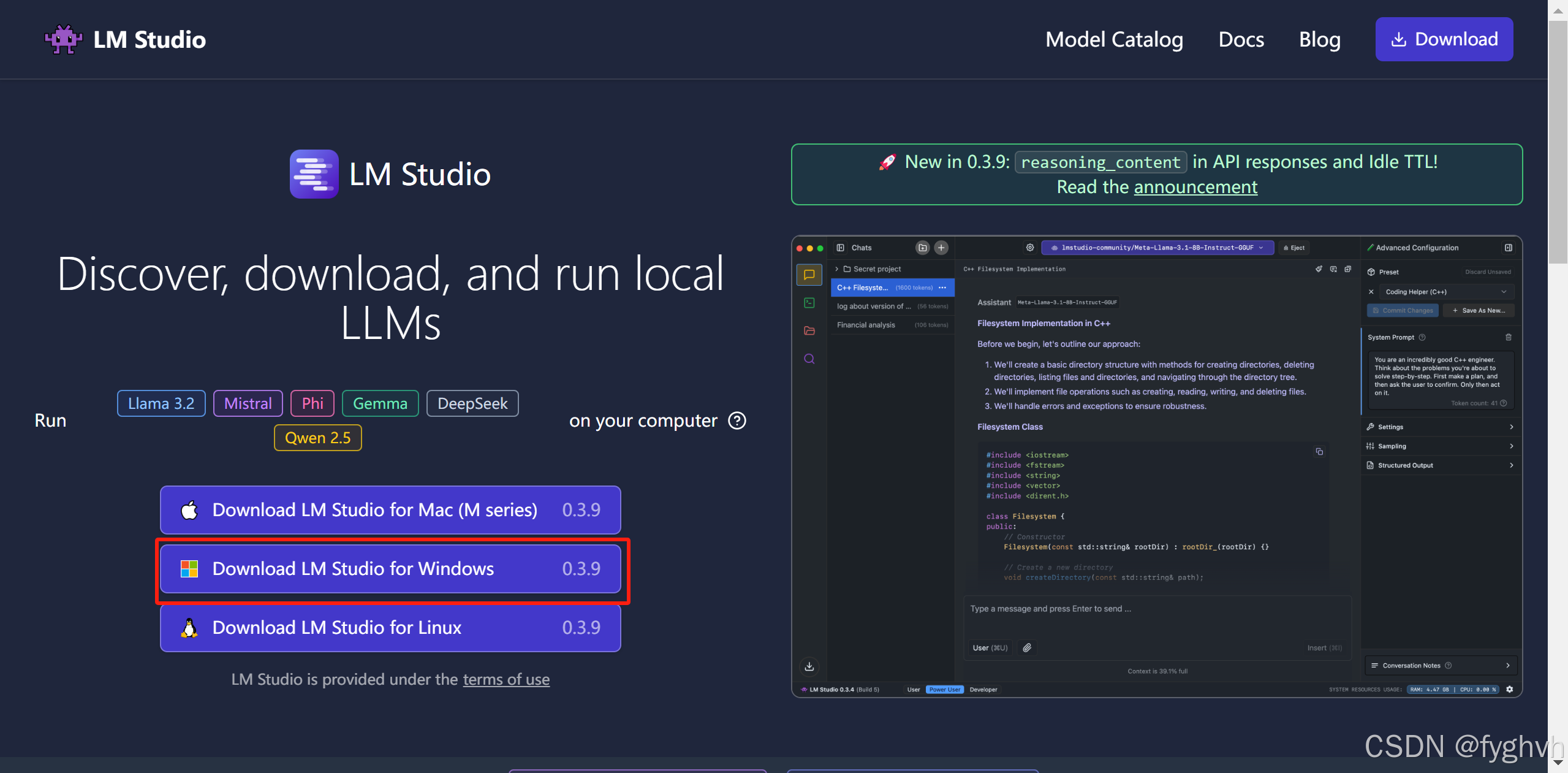The width and height of the screenshot is (1568, 773).
Task: Select the Qwen 2.5 model tag
Action: pos(317,438)
